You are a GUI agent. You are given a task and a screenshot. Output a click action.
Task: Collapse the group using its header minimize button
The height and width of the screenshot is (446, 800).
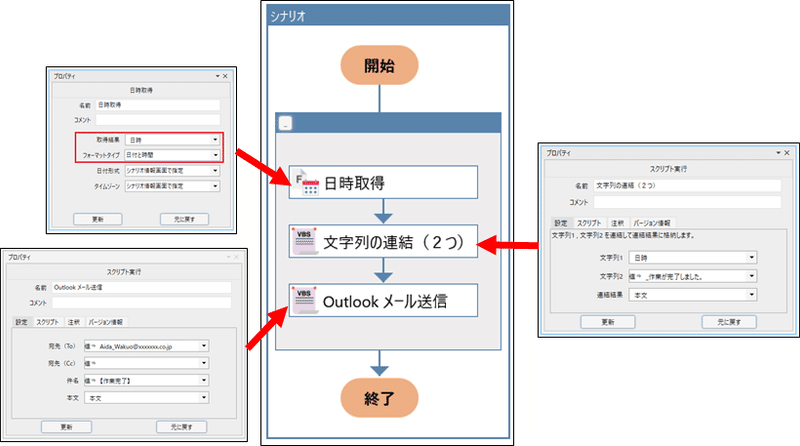[x=285, y=123]
